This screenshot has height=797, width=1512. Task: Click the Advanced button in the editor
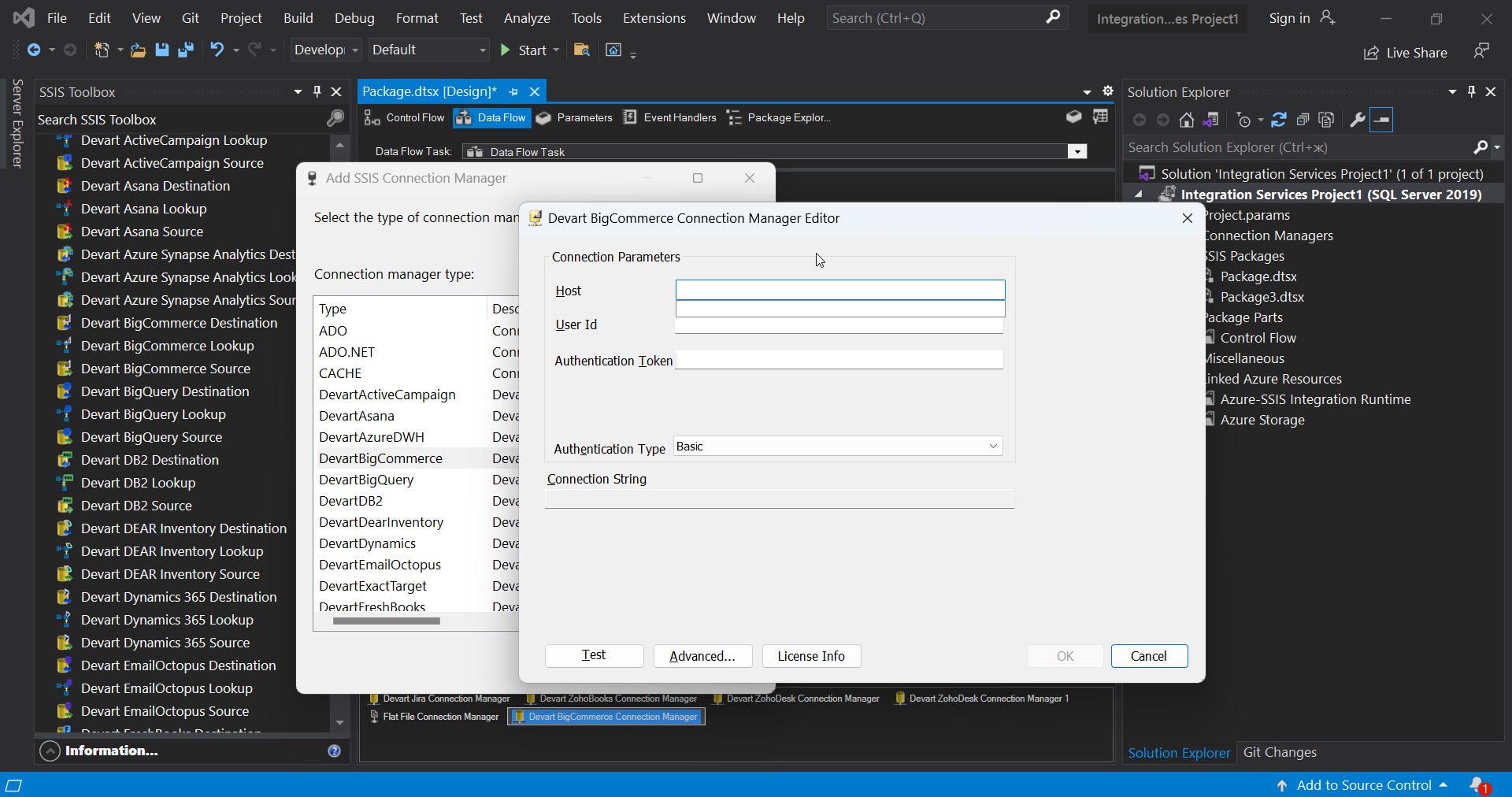pyautogui.click(x=702, y=656)
